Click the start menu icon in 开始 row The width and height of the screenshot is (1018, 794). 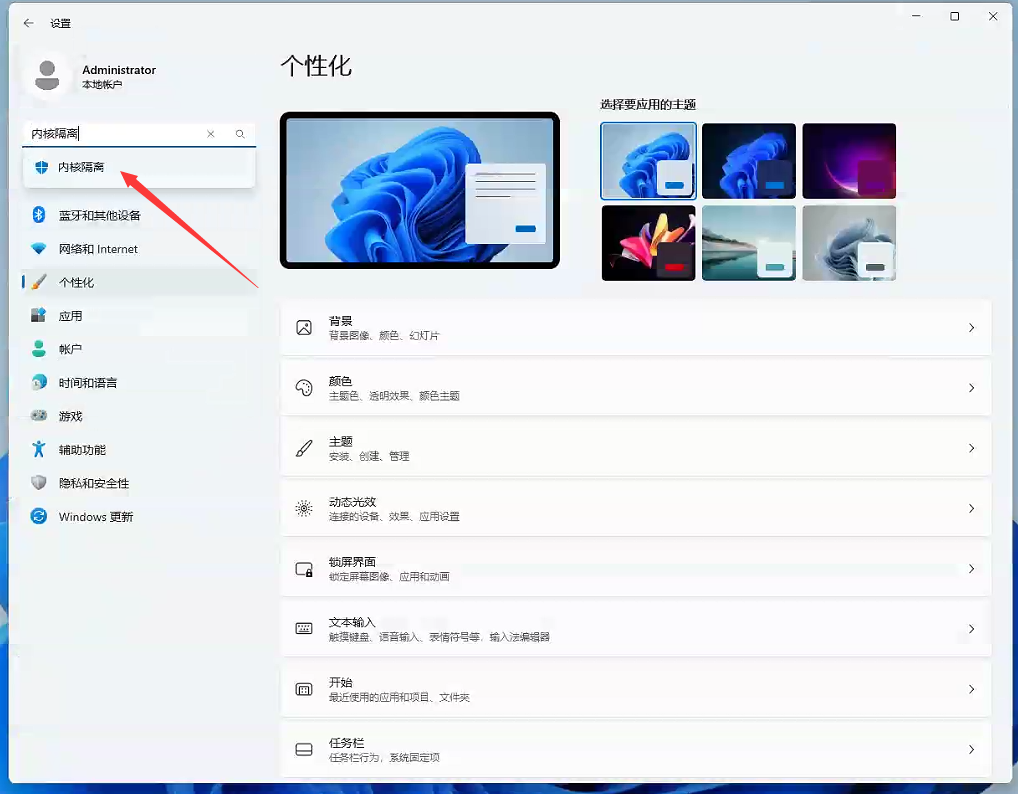coord(304,689)
